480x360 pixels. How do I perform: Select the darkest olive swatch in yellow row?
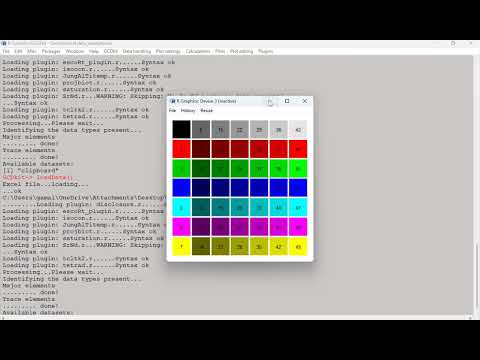coord(201,247)
